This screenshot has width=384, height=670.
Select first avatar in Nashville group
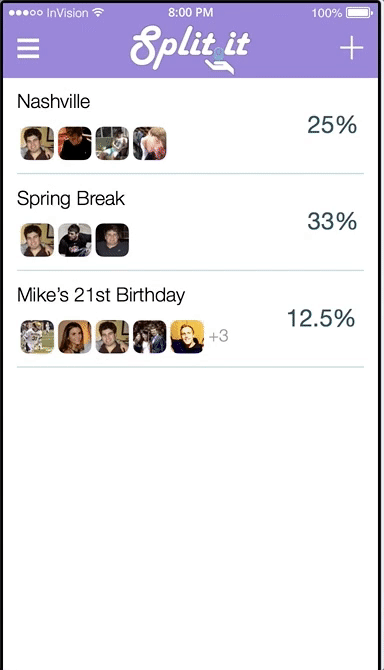(x=37, y=144)
